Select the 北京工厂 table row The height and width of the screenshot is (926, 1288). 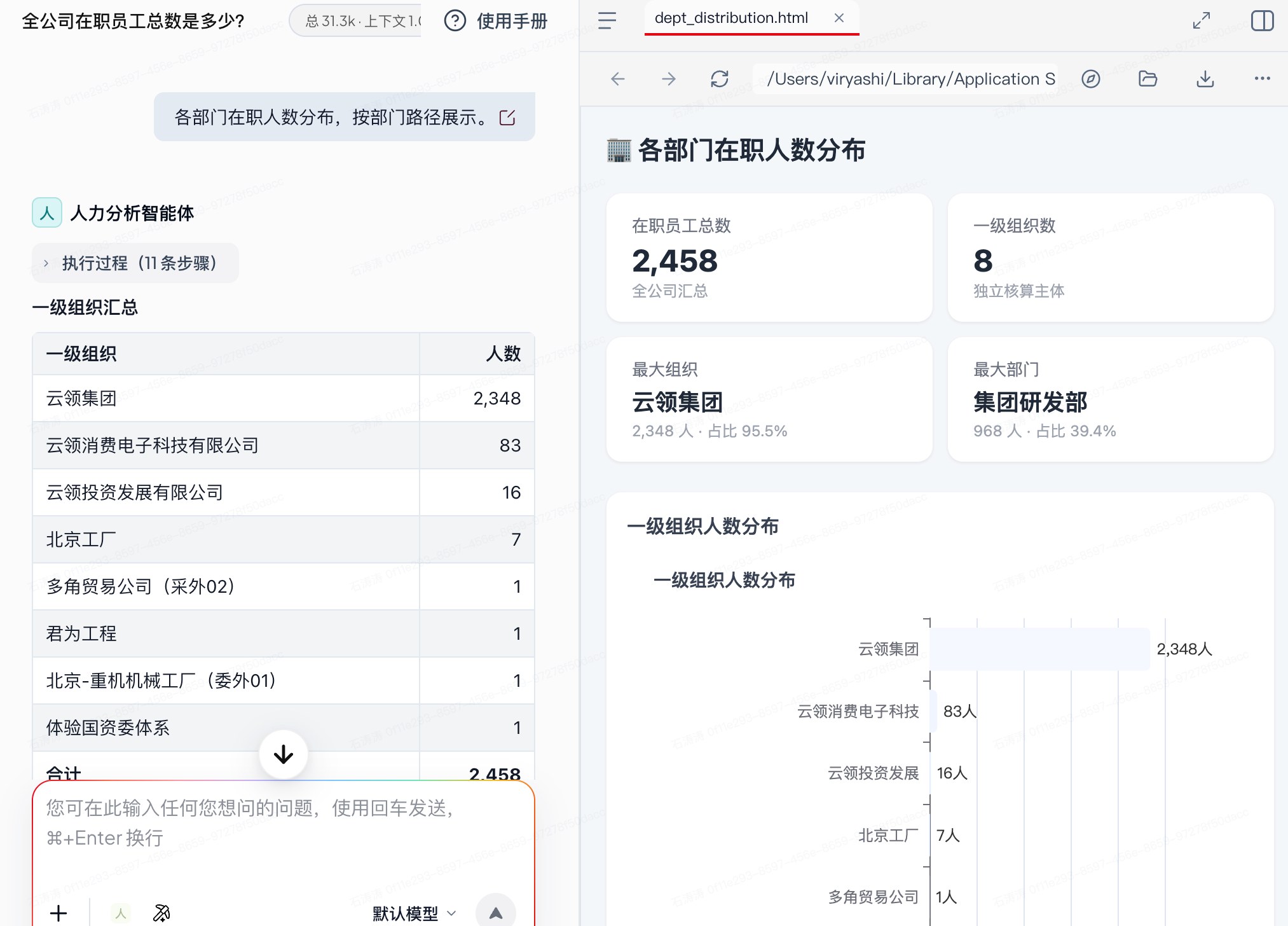(x=284, y=539)
